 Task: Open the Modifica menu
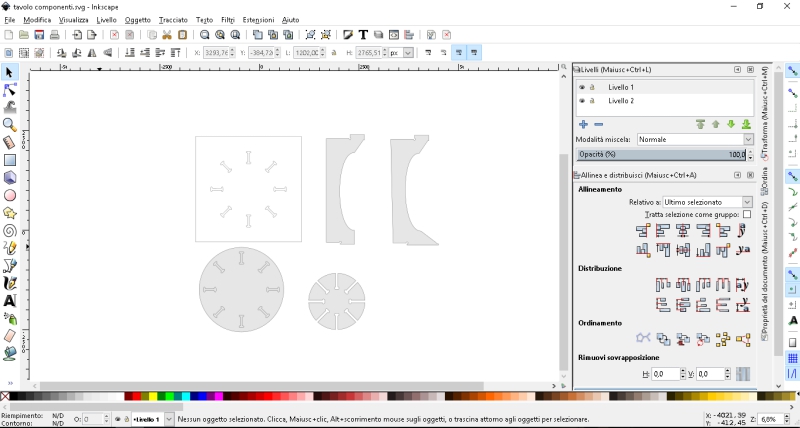pyautogui.click(x=37, y=20)
